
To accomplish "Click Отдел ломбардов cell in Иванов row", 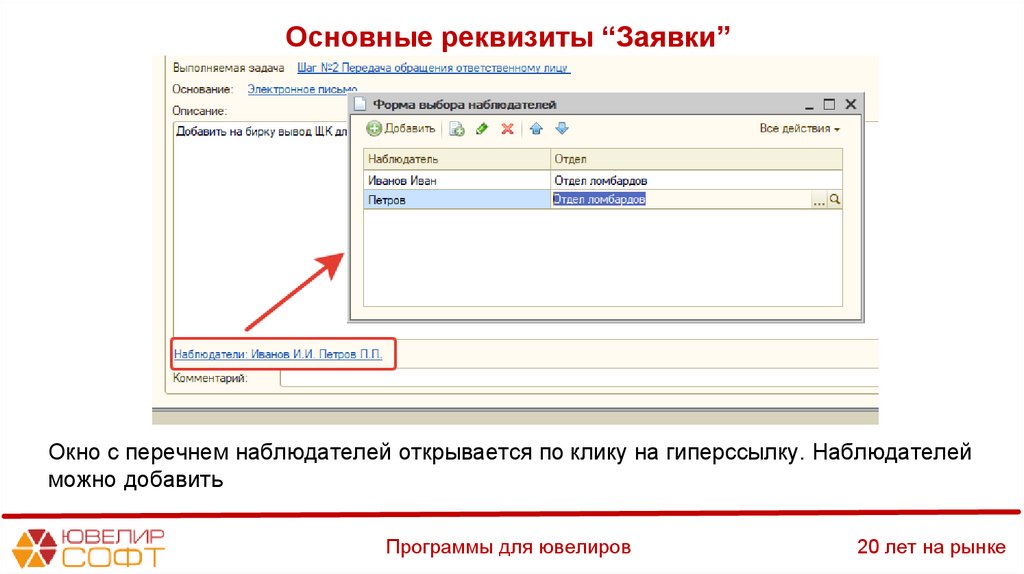I will coord(696,180).
